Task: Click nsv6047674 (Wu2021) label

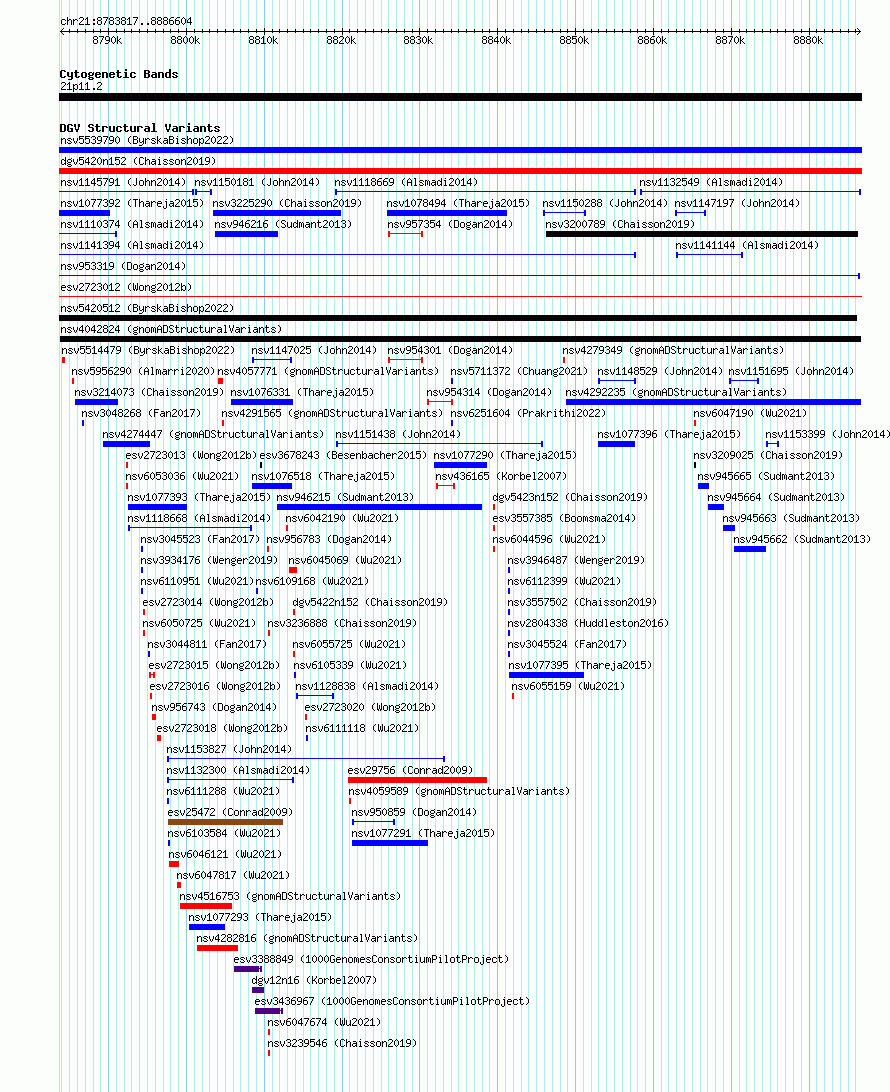Action: pos(324,1022)
